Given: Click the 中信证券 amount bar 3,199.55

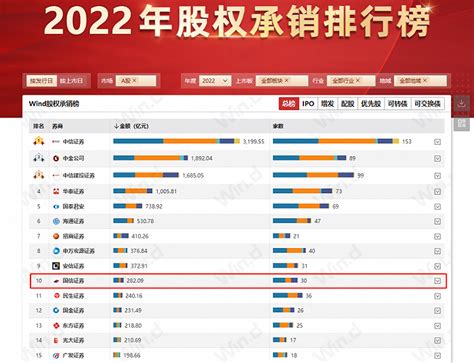Looking at the screenshot, I should 177,141.
